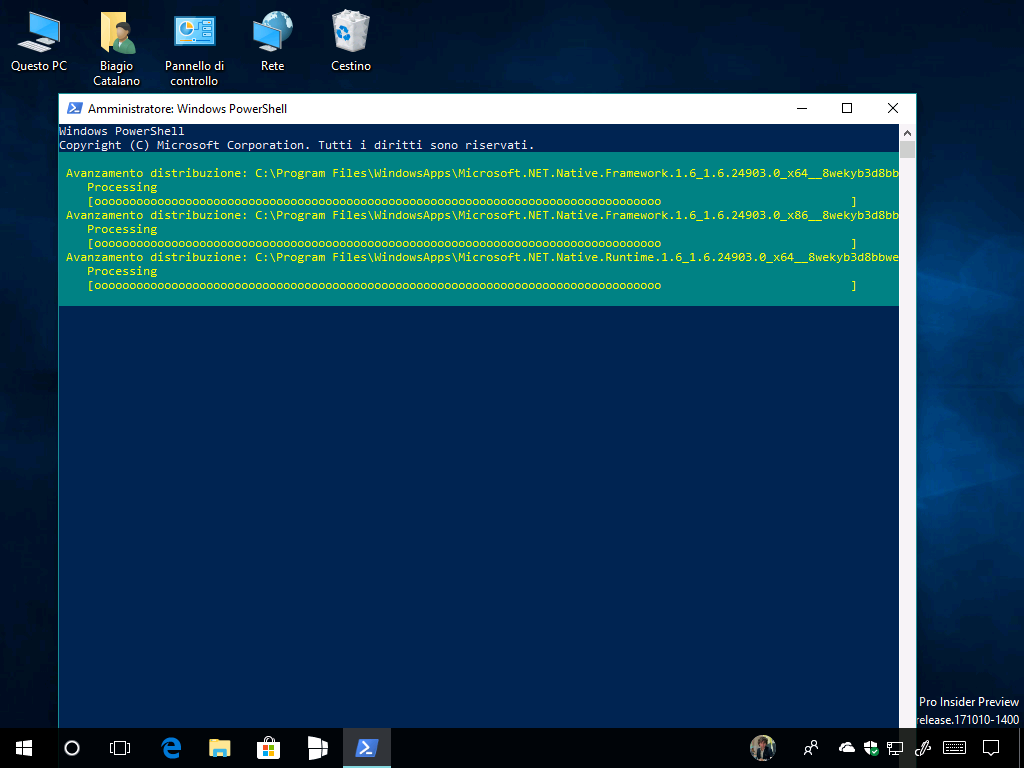Image resolution: width=1024 pixels, height=768 pixels.
Task: Open Windows Defender shield tray icon
Action: [871, 748]
